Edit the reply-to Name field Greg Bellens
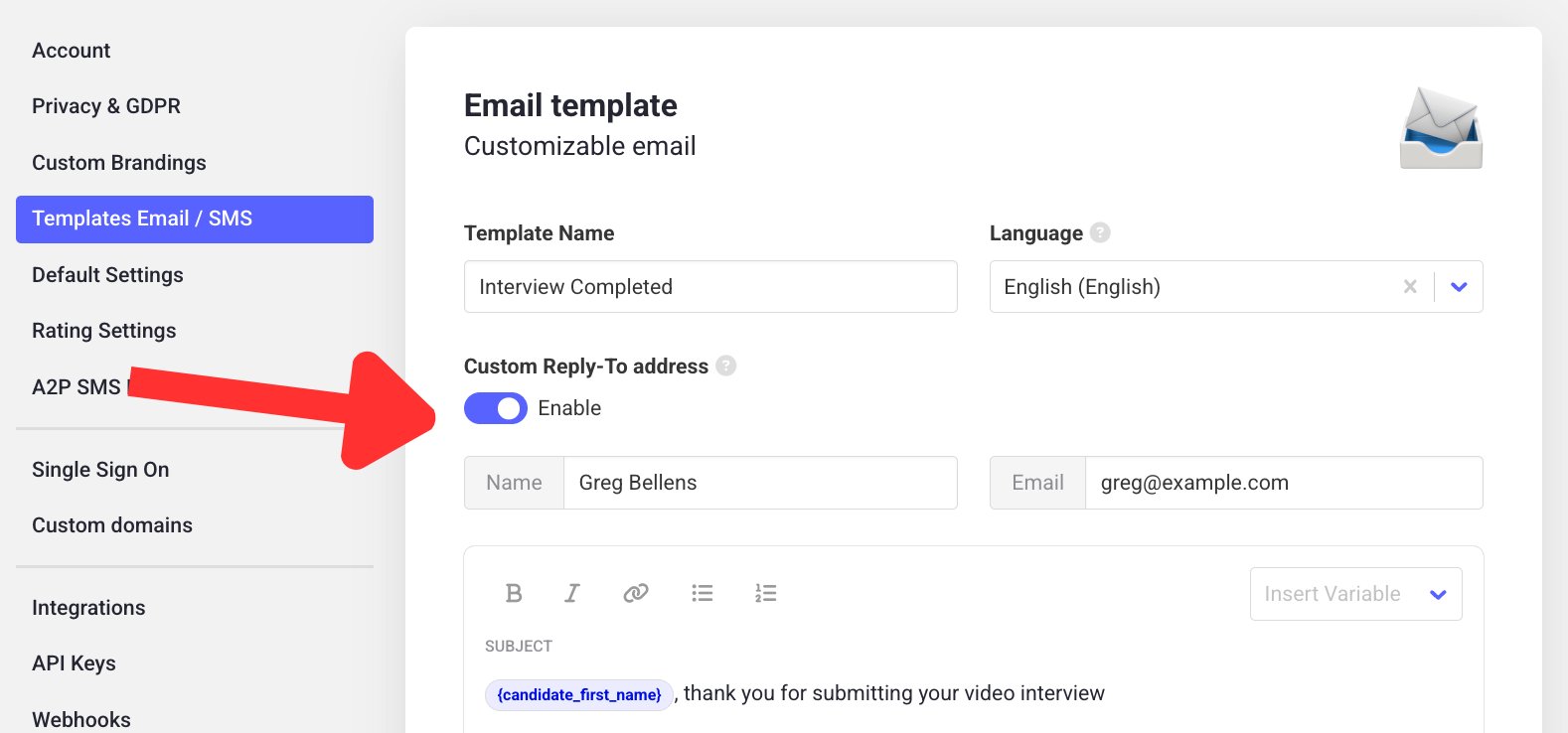1568x733 pixels. [760, 483]
